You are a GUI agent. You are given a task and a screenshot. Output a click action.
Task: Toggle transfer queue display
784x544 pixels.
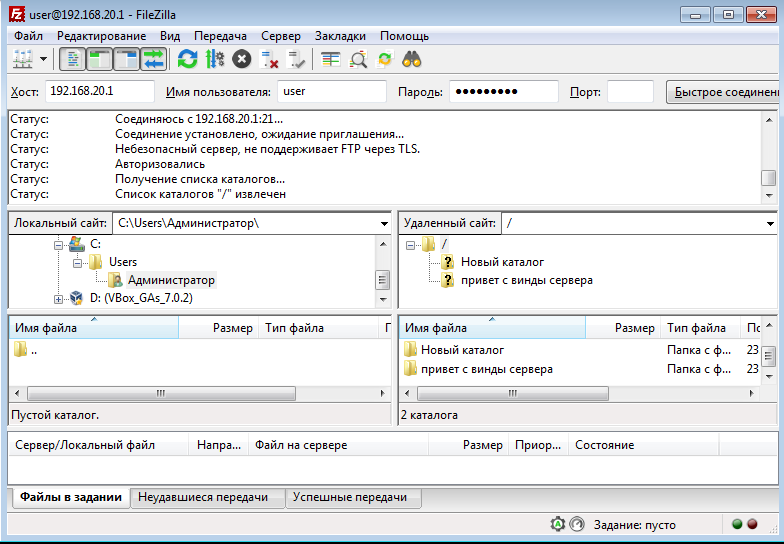click(154, 60)
